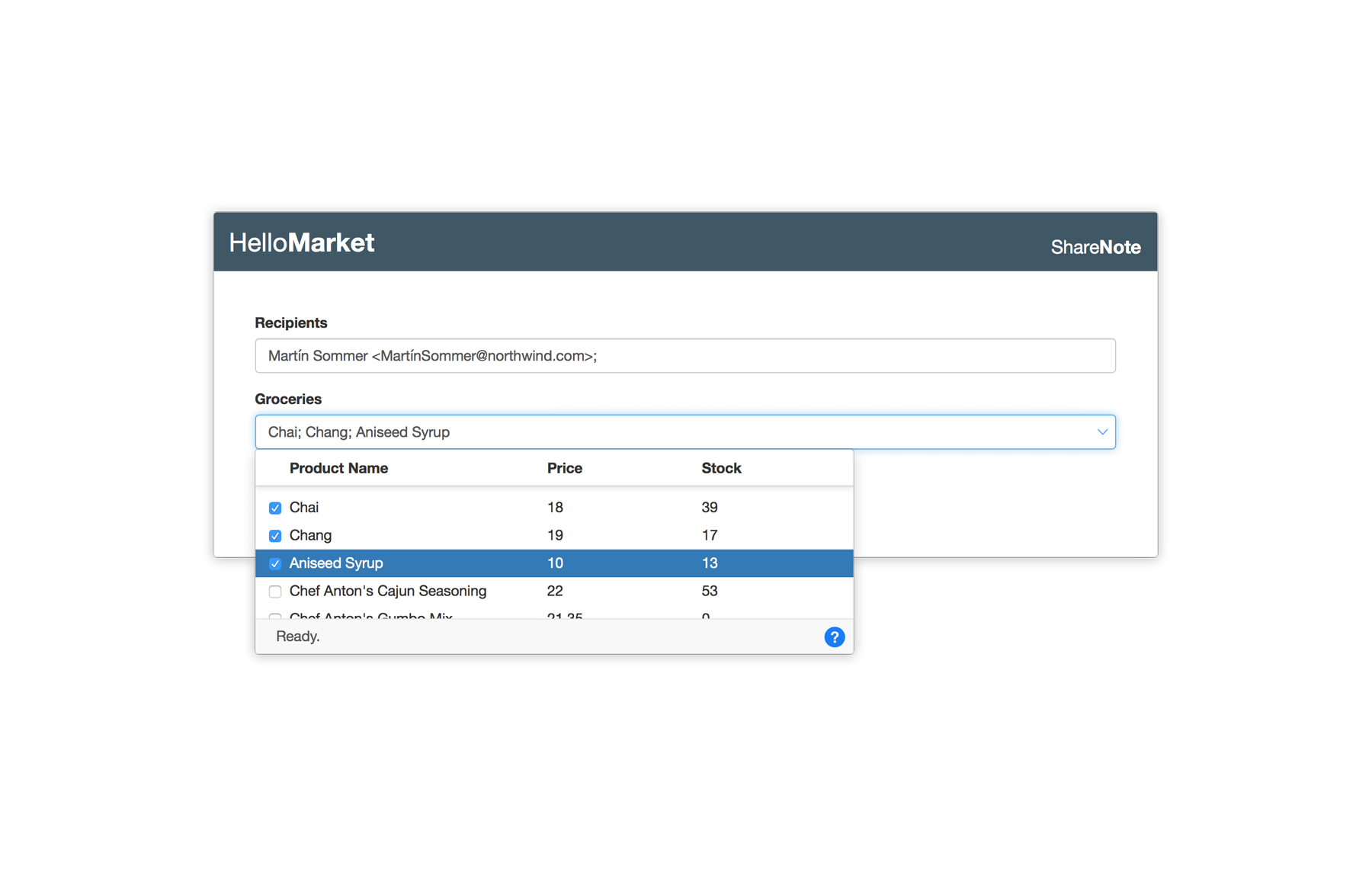Uncheck the Chai checkbox
1372x869 pixels.
pos(275,508)
